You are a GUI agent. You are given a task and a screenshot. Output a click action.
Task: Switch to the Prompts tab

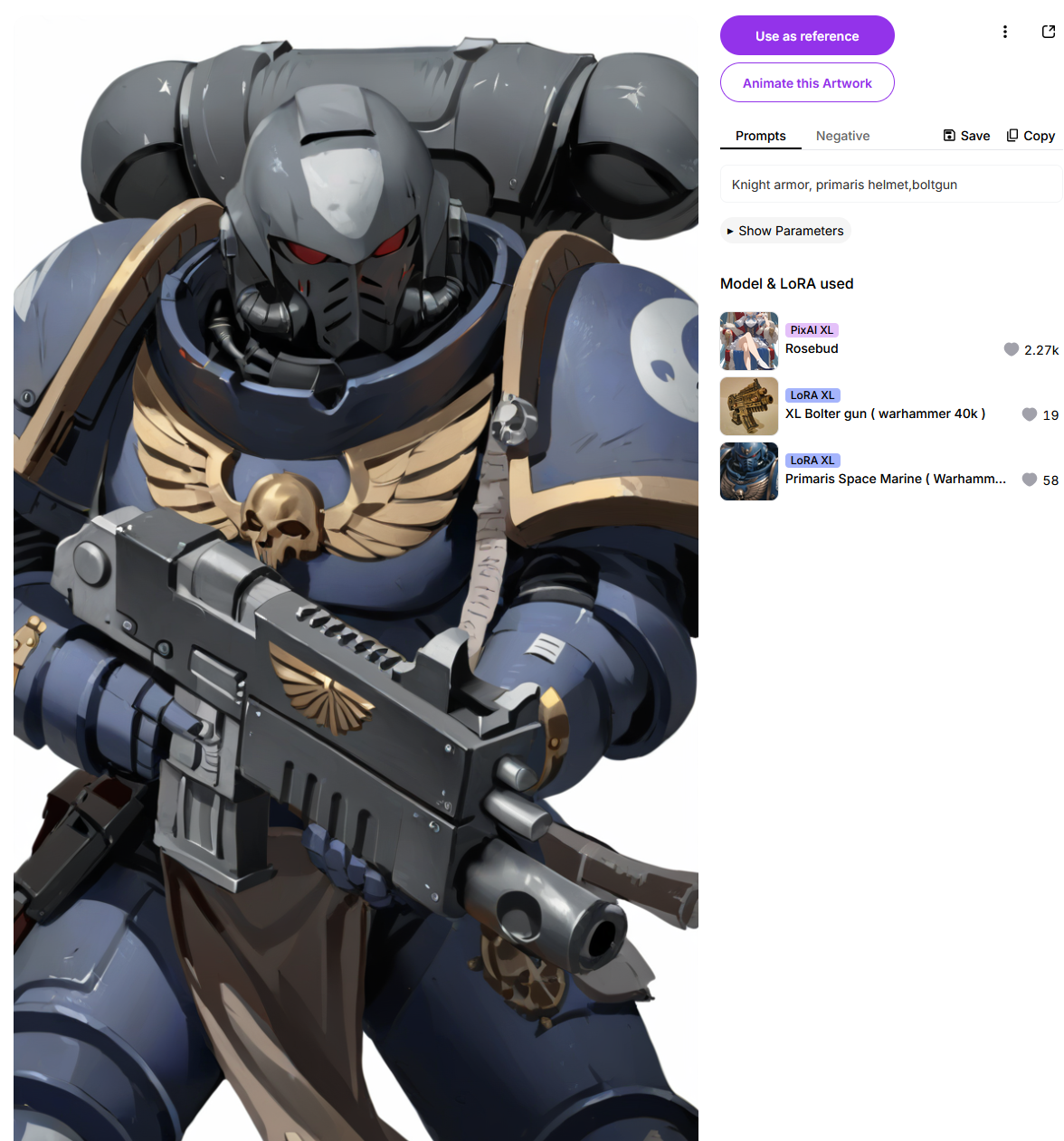point(760,136)
